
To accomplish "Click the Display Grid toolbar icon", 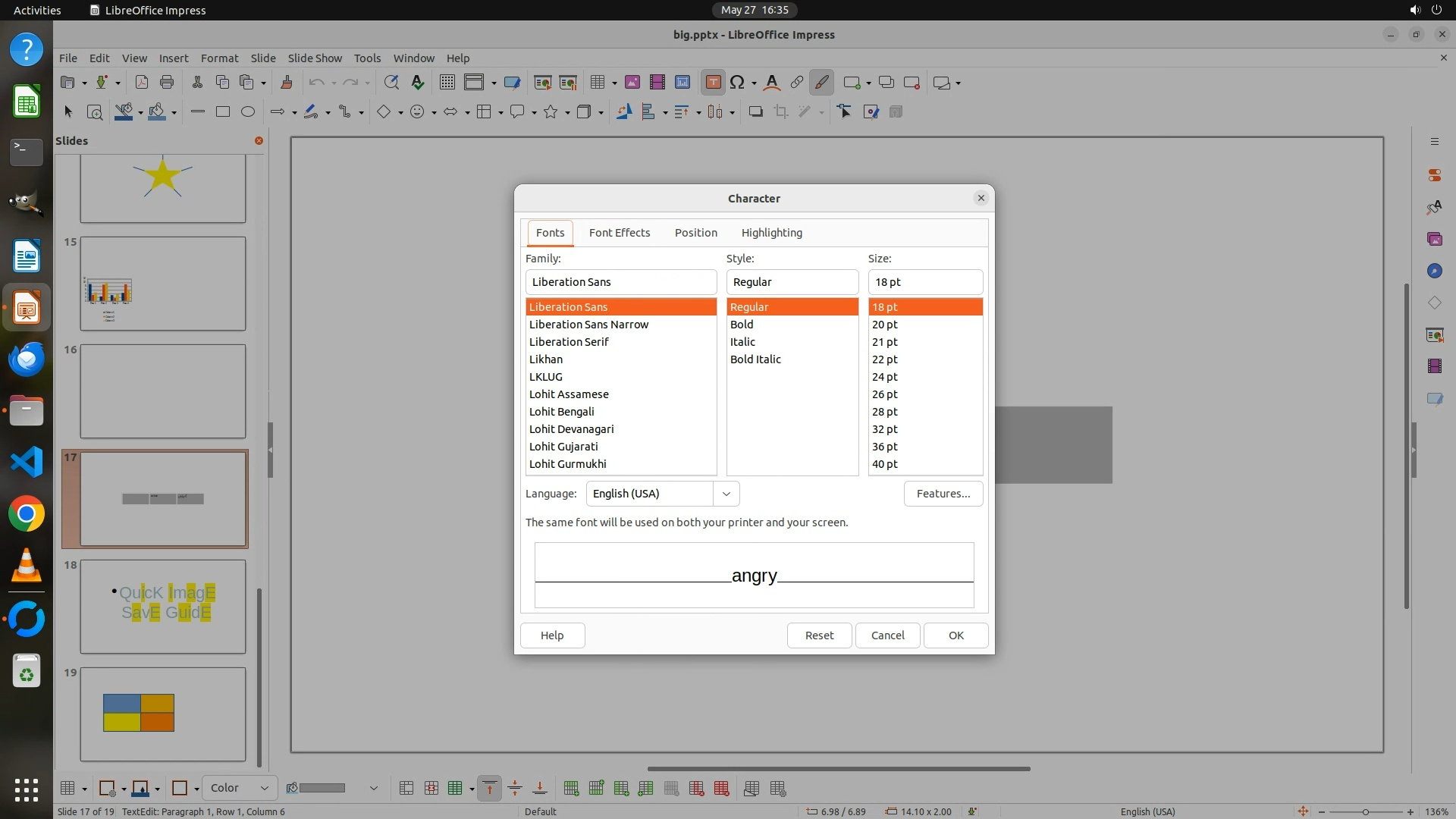I will click(447, 83).
